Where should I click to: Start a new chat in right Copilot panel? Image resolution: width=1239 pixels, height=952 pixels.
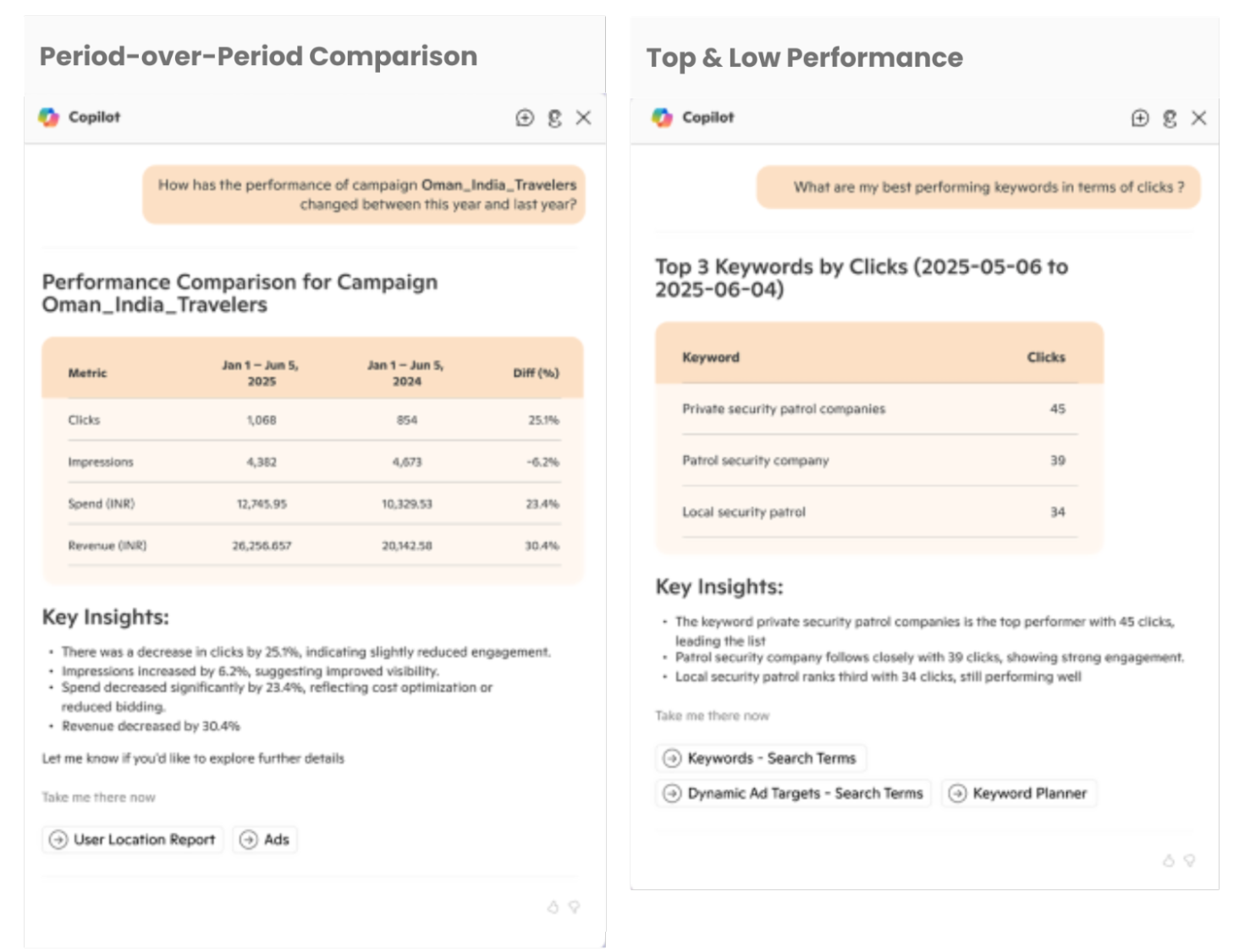[x=1139, y=118]
